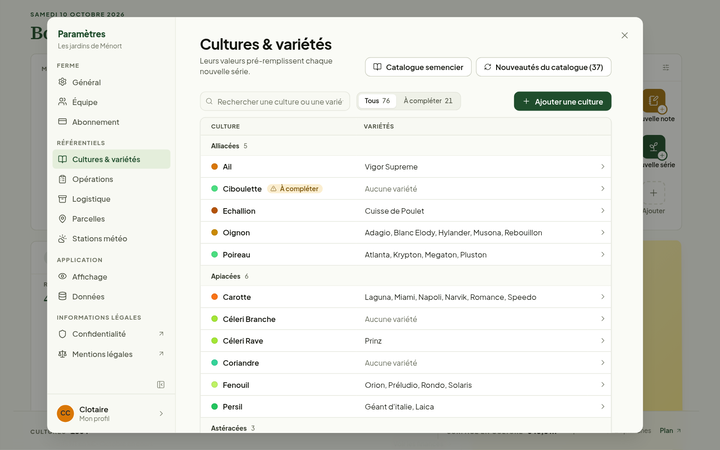Click the Ajouter plus tile behind dialog
This screenshot has height=450, width=720.
pos(653,193)
